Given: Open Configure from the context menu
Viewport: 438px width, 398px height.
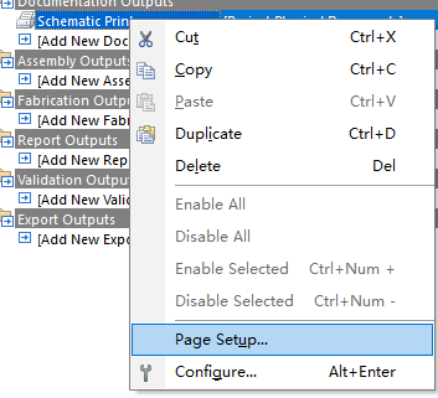Looking at the screenshot, I should point(282,372).
